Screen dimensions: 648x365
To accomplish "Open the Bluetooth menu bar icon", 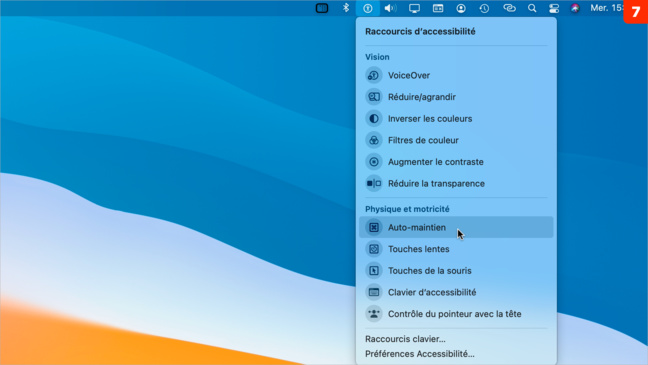I will 346,8.
